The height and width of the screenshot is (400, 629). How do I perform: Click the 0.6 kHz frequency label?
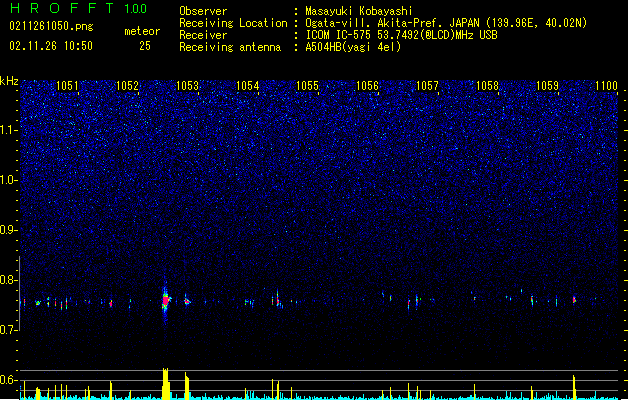(x=8, y=380)
